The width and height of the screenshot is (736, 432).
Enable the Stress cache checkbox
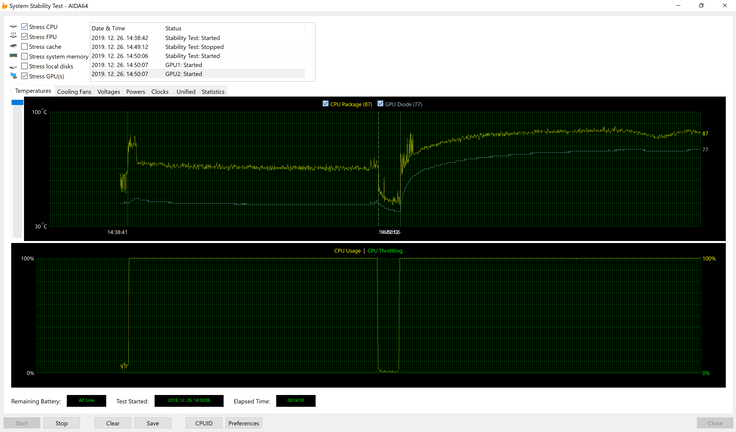pos(24,46)
